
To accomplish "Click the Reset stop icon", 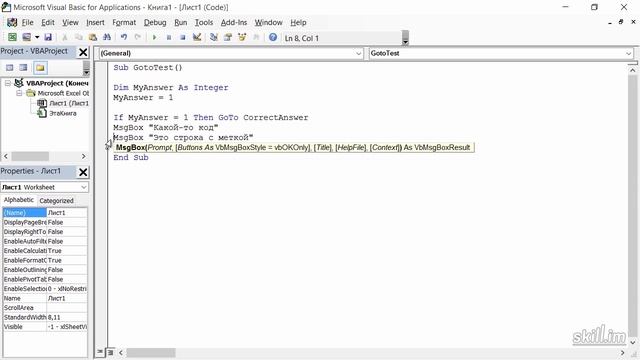I will pyautogui.click(x=183, y=38).
